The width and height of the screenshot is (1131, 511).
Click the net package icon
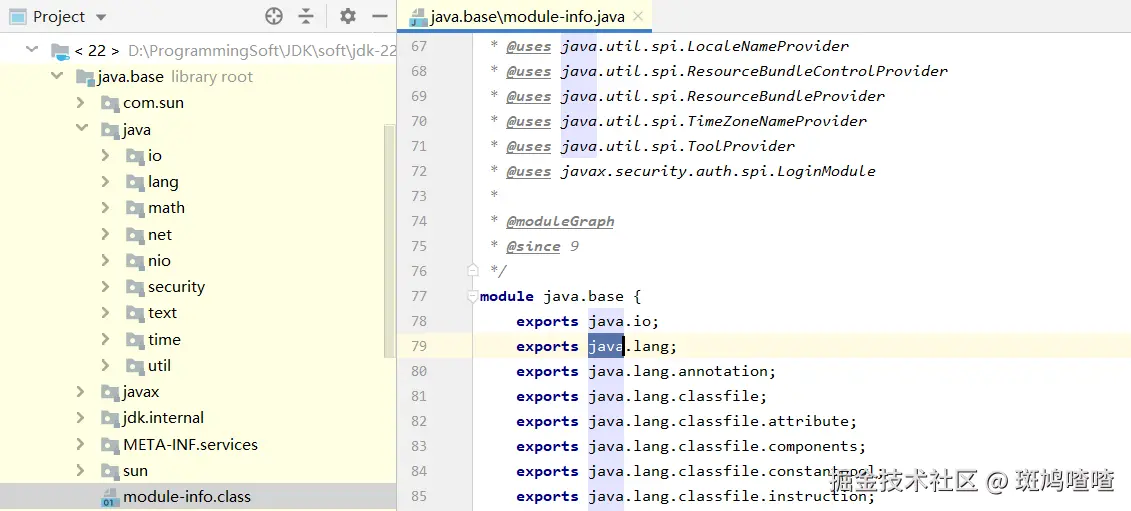135,235
